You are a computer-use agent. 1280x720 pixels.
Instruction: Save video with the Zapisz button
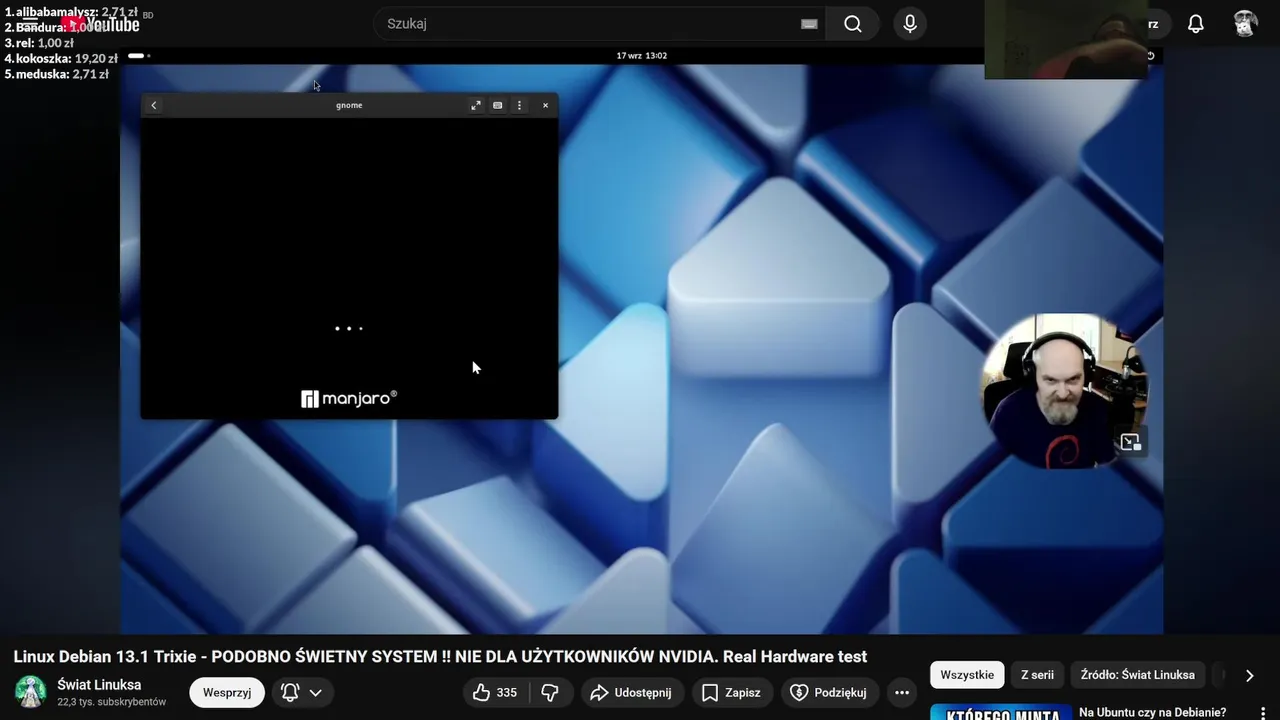point(731,692)
